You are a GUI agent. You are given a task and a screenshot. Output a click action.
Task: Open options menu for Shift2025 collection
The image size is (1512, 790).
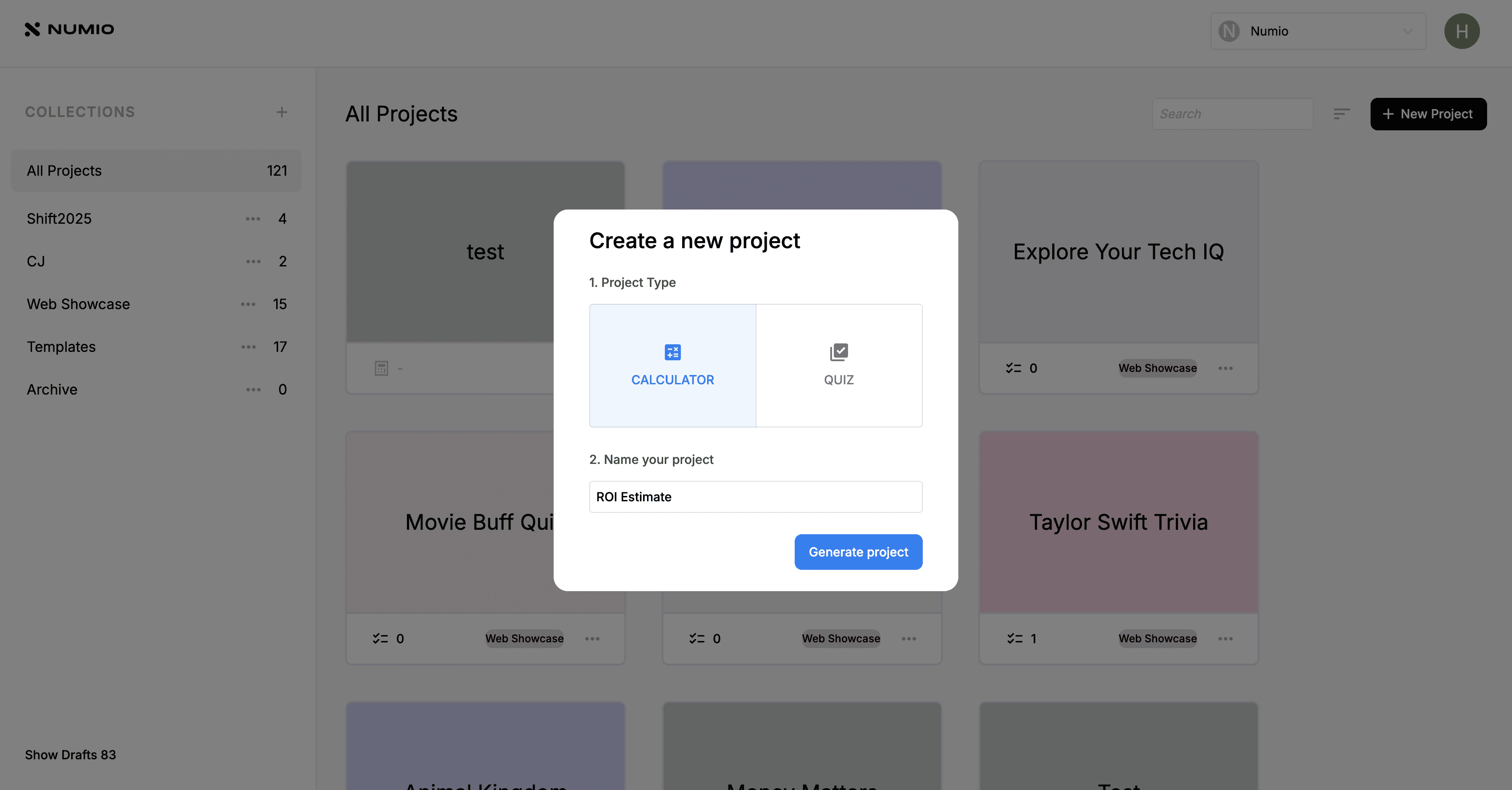tap(253, 219)
